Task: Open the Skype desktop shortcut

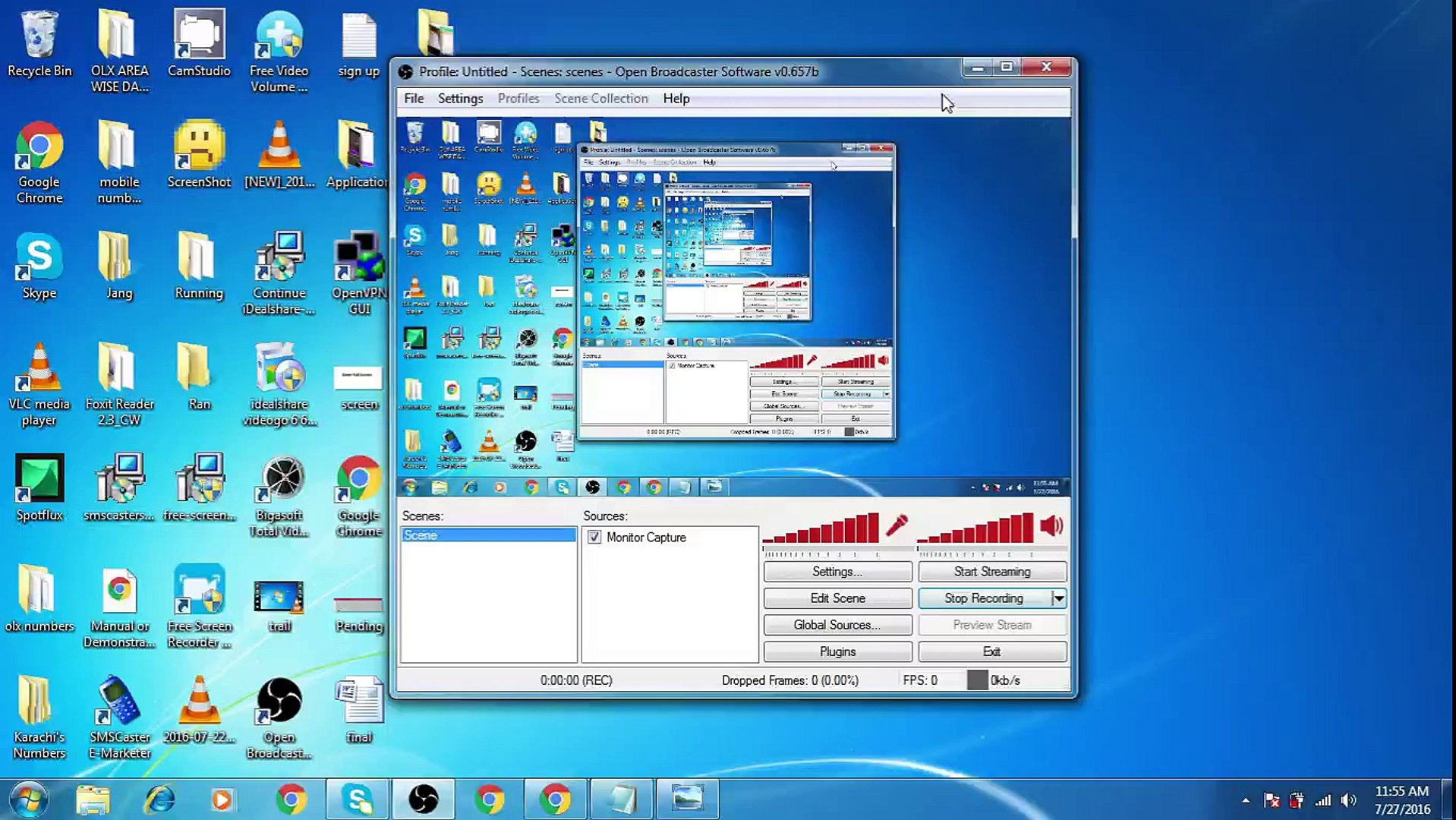Action: [39, 266]
